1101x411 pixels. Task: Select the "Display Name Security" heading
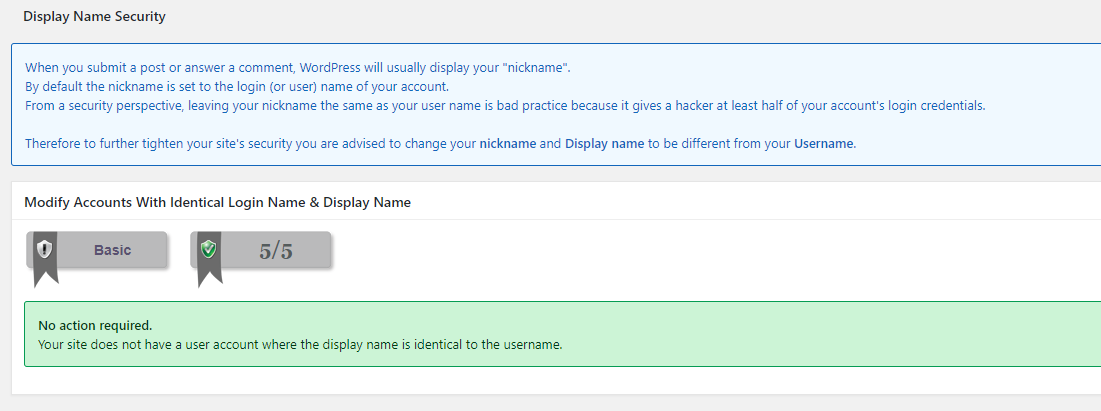coord(94,16)
